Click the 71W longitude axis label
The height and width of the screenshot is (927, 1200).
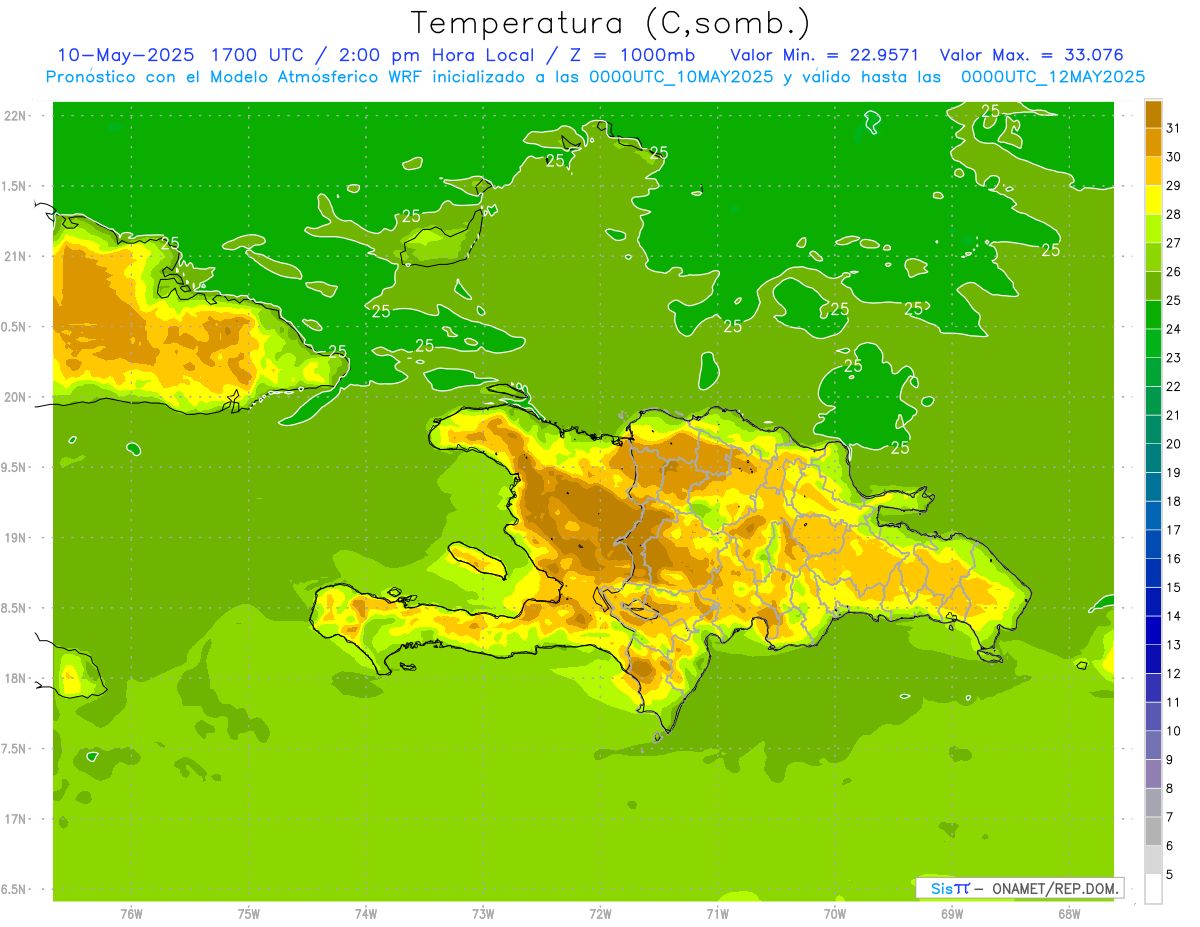[x=717, y=914]
